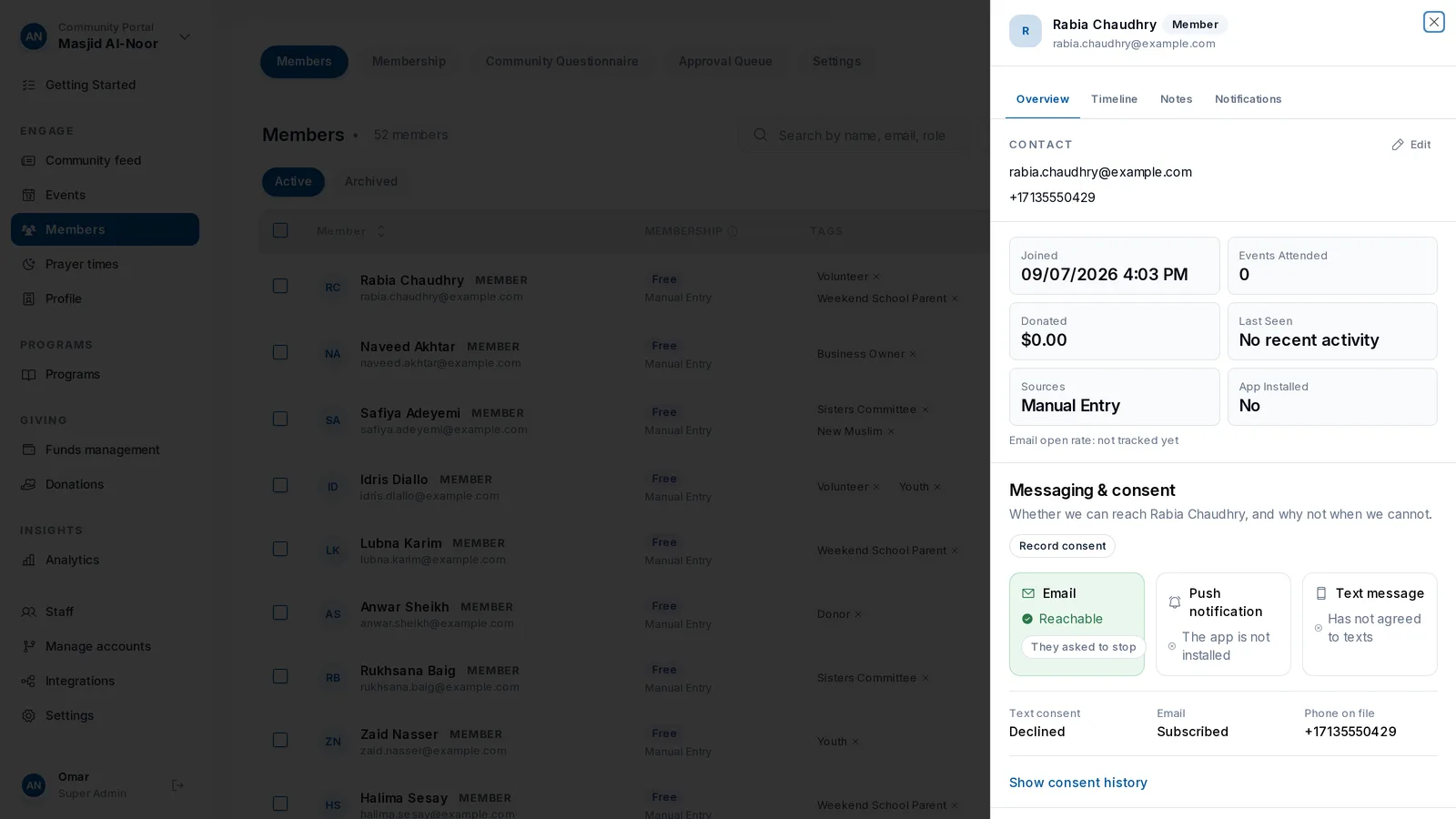Click the logout icon beside Omar
This screenshot has width=1456, height=819.
point(178,785)
